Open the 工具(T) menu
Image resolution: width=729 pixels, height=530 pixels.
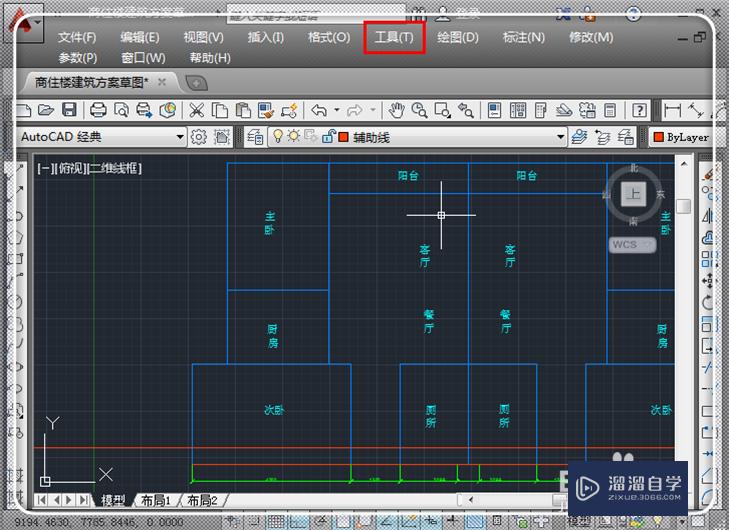click(x=394, y=37)
